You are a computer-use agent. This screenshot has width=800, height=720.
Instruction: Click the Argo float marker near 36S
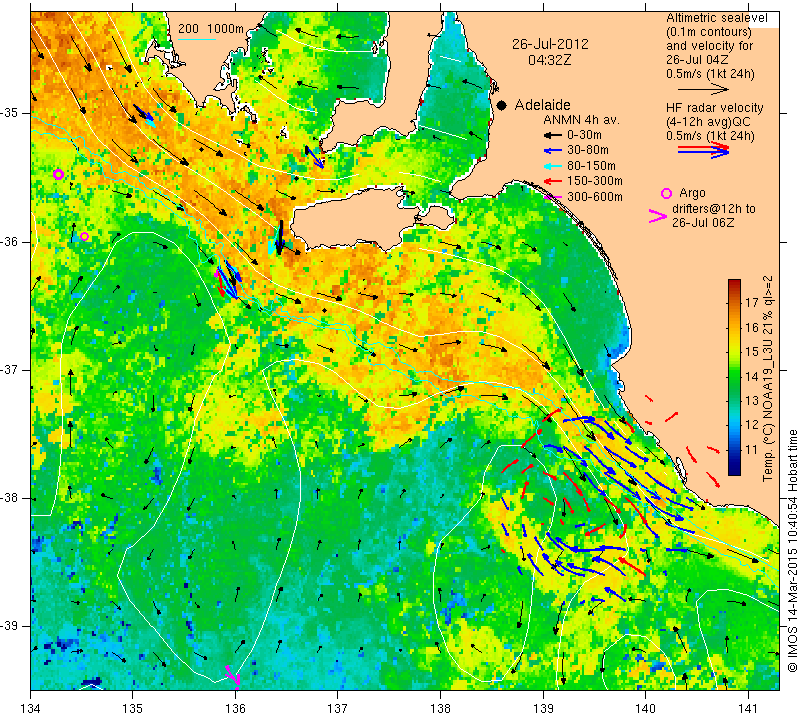click(85, 236)
